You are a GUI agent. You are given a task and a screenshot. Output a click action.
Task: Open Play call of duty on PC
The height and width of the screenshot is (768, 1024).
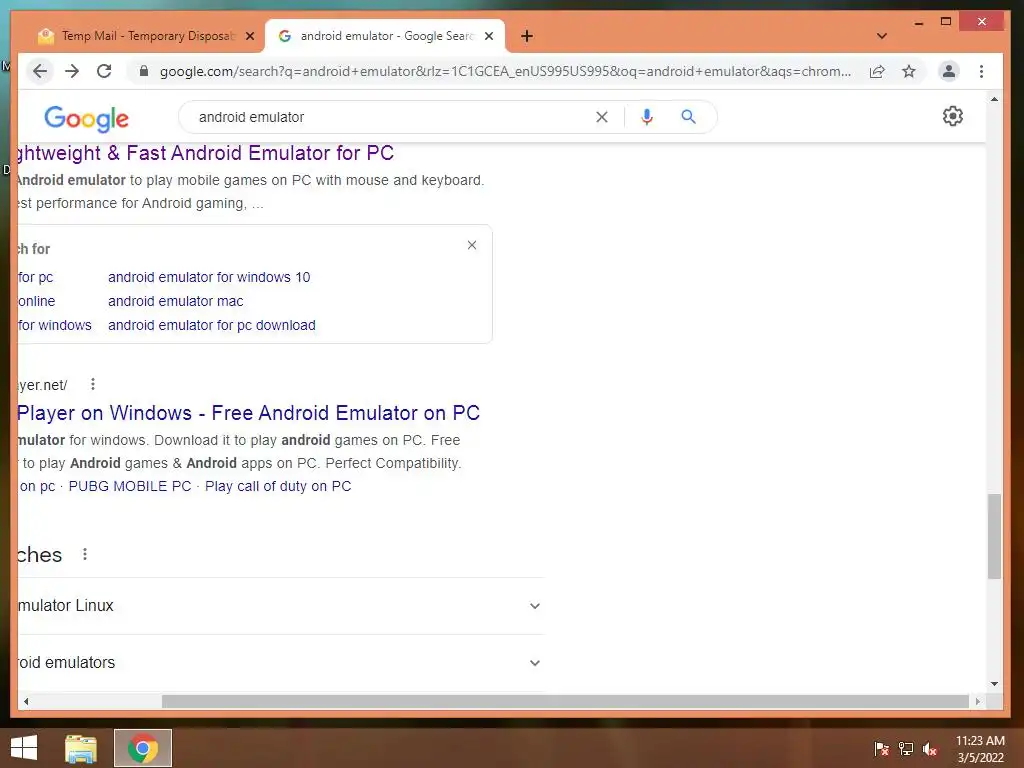click(x=278, y=486)
